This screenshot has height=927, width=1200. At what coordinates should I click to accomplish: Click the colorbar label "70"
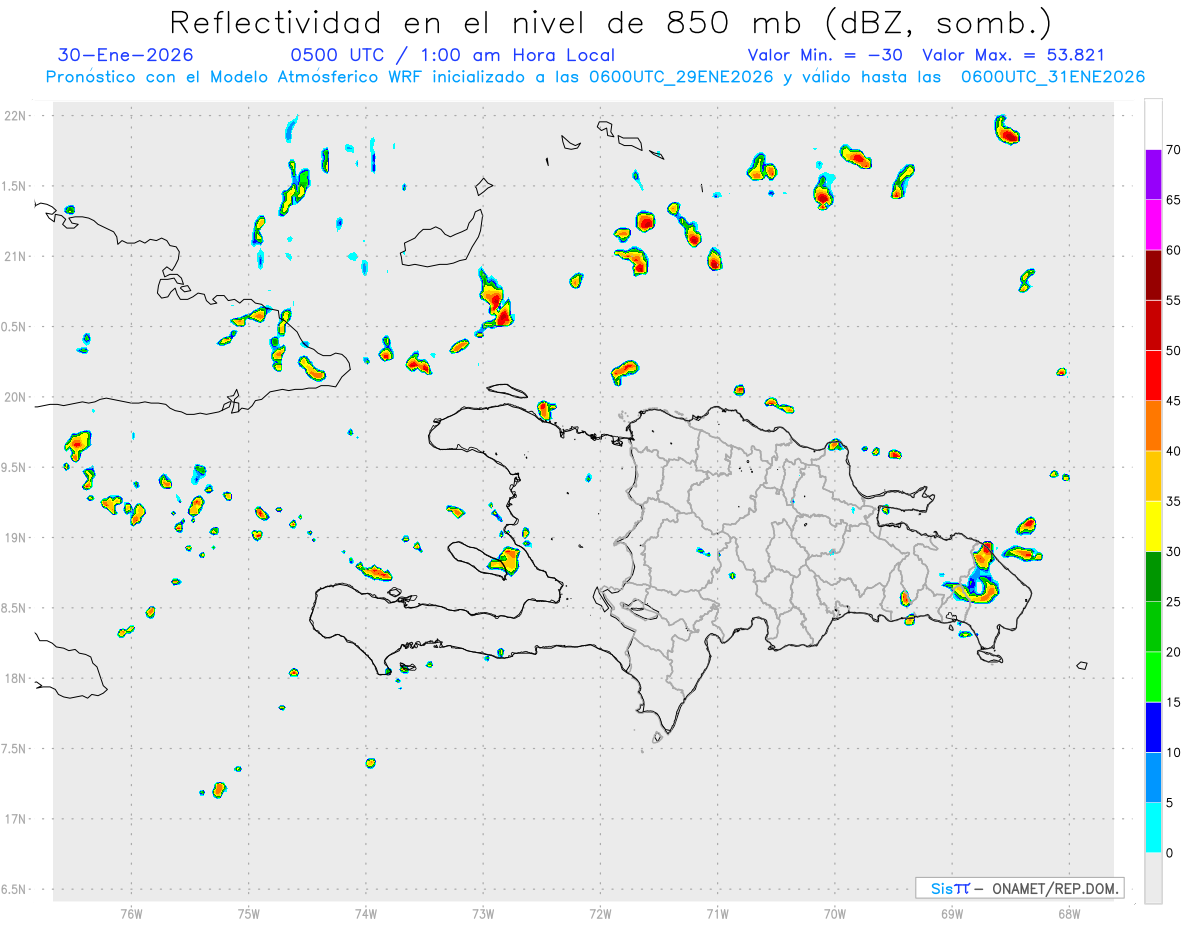[1174, 150]
